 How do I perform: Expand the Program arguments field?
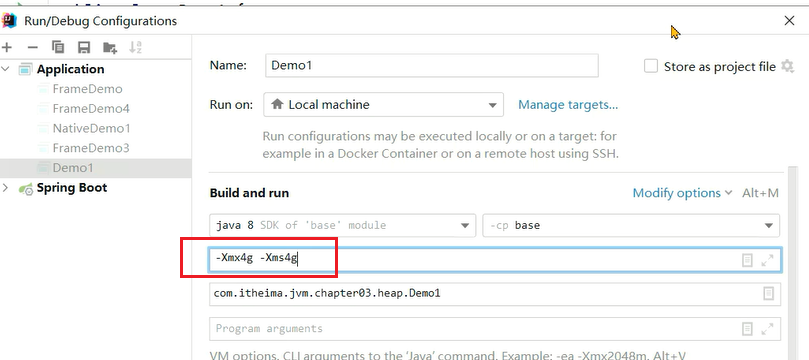(767, 329)
